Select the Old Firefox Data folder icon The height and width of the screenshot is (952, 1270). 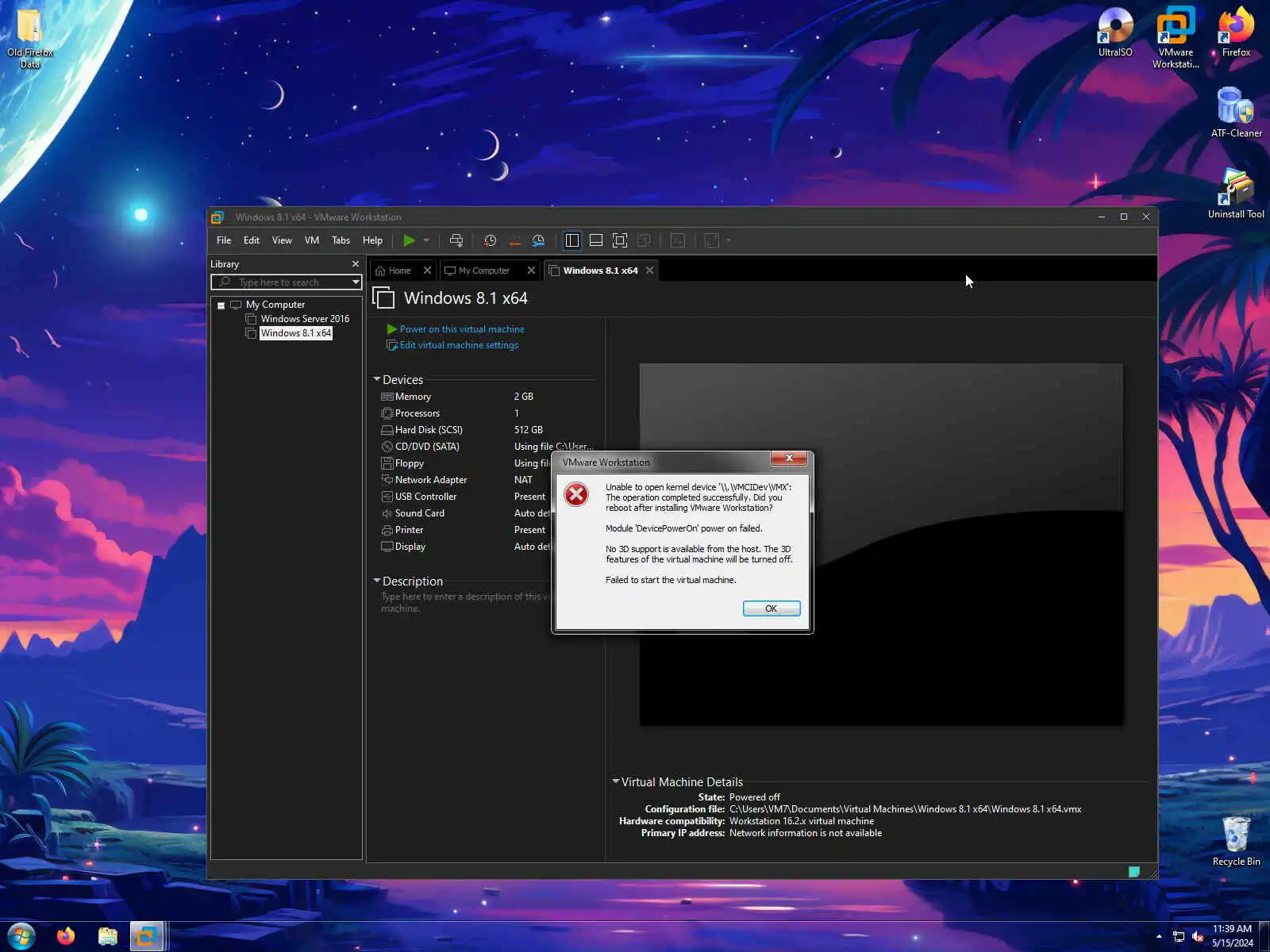[30, 39]
